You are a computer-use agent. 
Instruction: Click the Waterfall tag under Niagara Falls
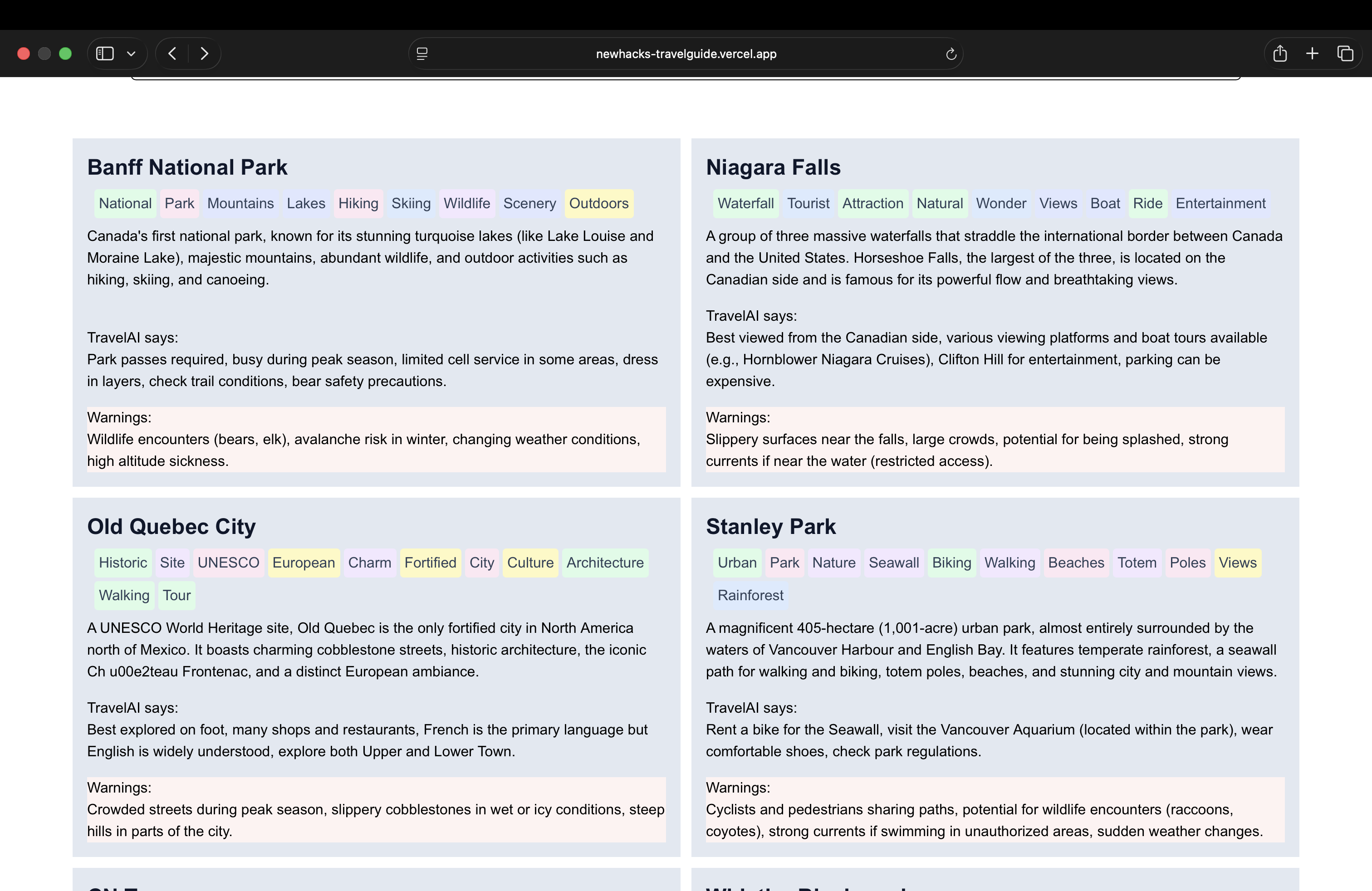pos(745,203)
